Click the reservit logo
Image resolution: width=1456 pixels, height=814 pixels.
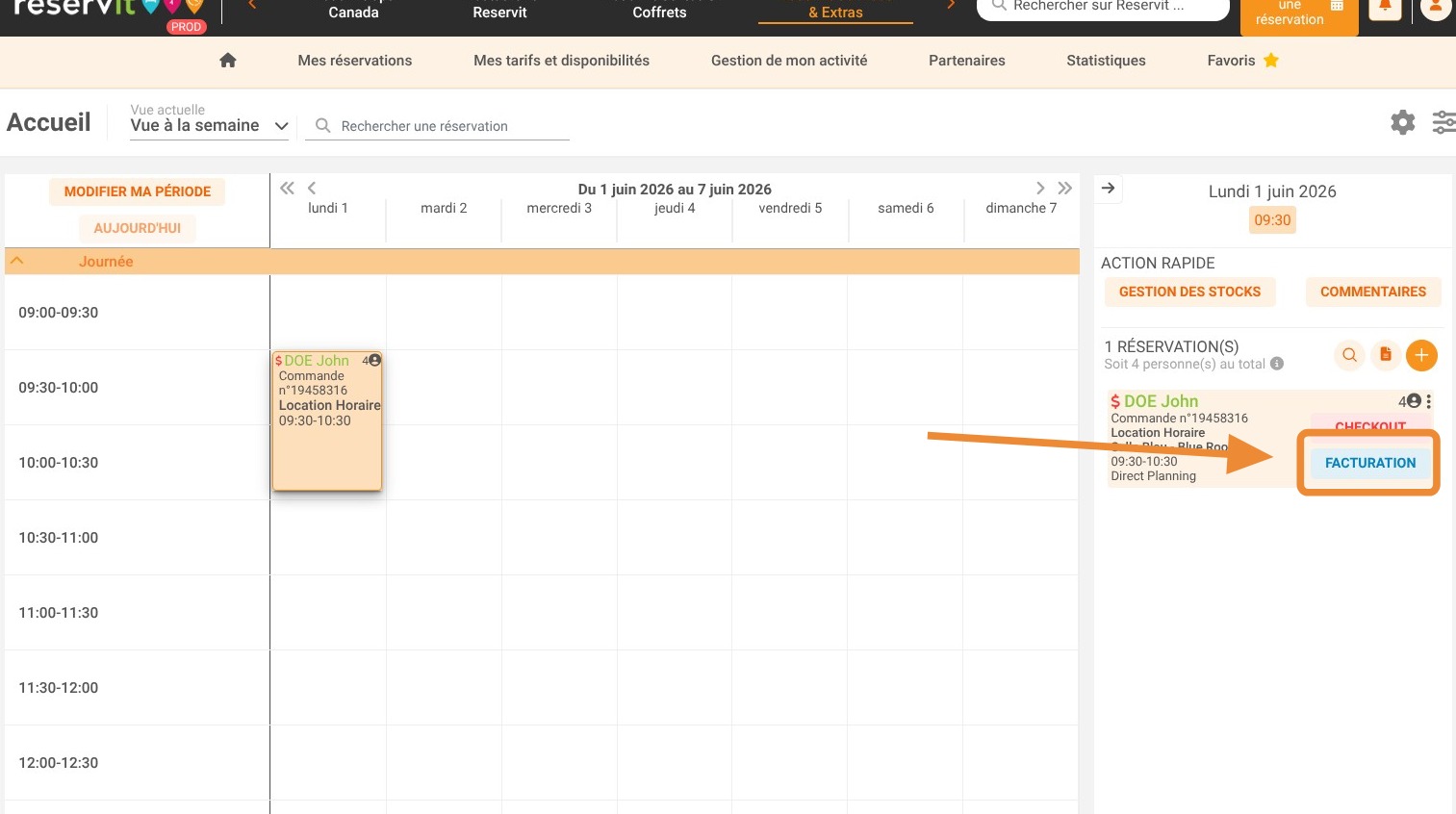(108, 10)
